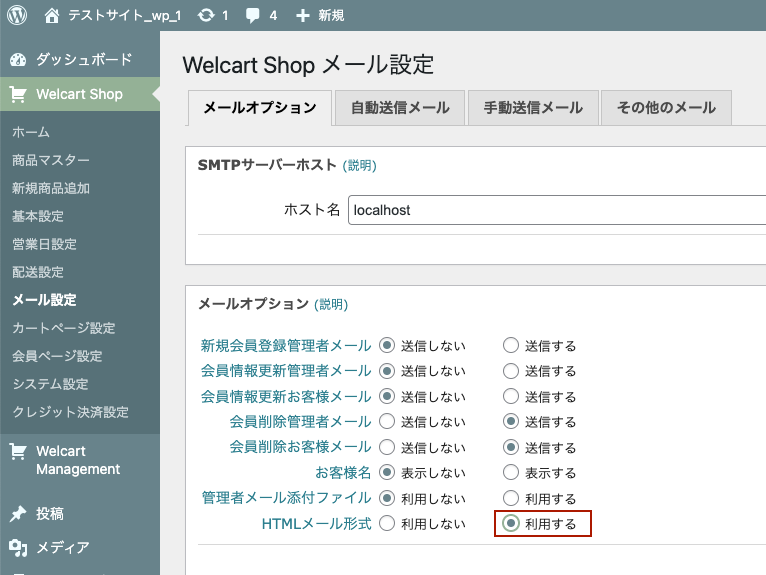766x575 pixels.
Task: Click the updates refresh icon
Action: click(206, 16)
